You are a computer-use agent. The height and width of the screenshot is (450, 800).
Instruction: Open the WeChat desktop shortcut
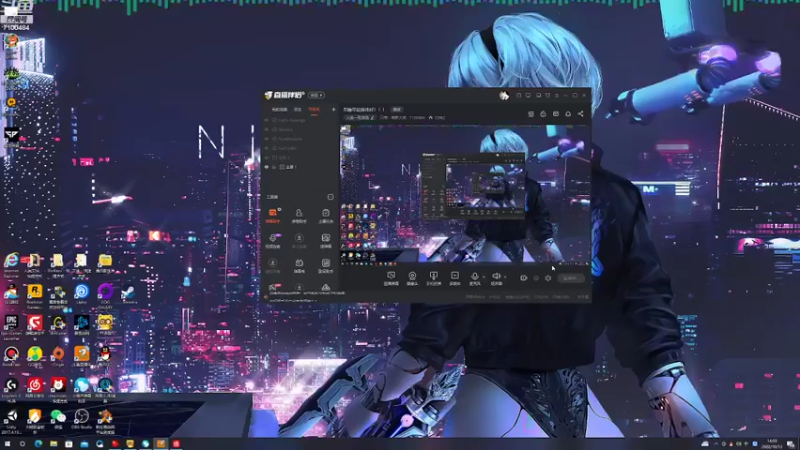click(58, 419)
